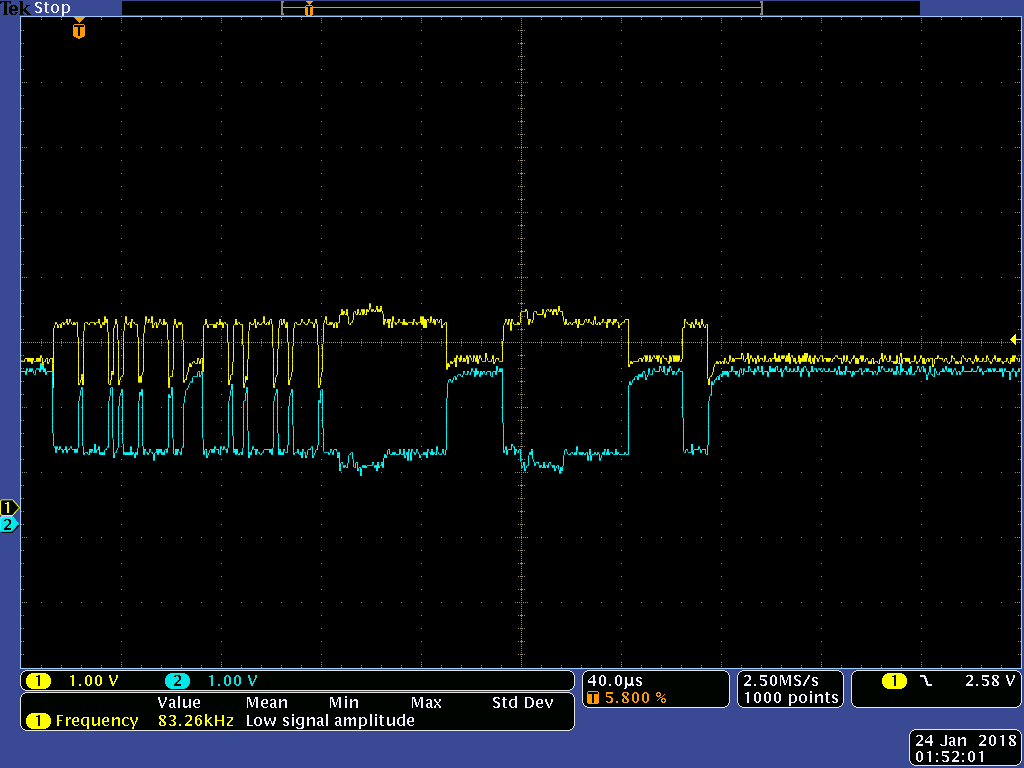Click the 5.800 % trigger position value
Screen dimensions: 1024x768
coord(635,698)
